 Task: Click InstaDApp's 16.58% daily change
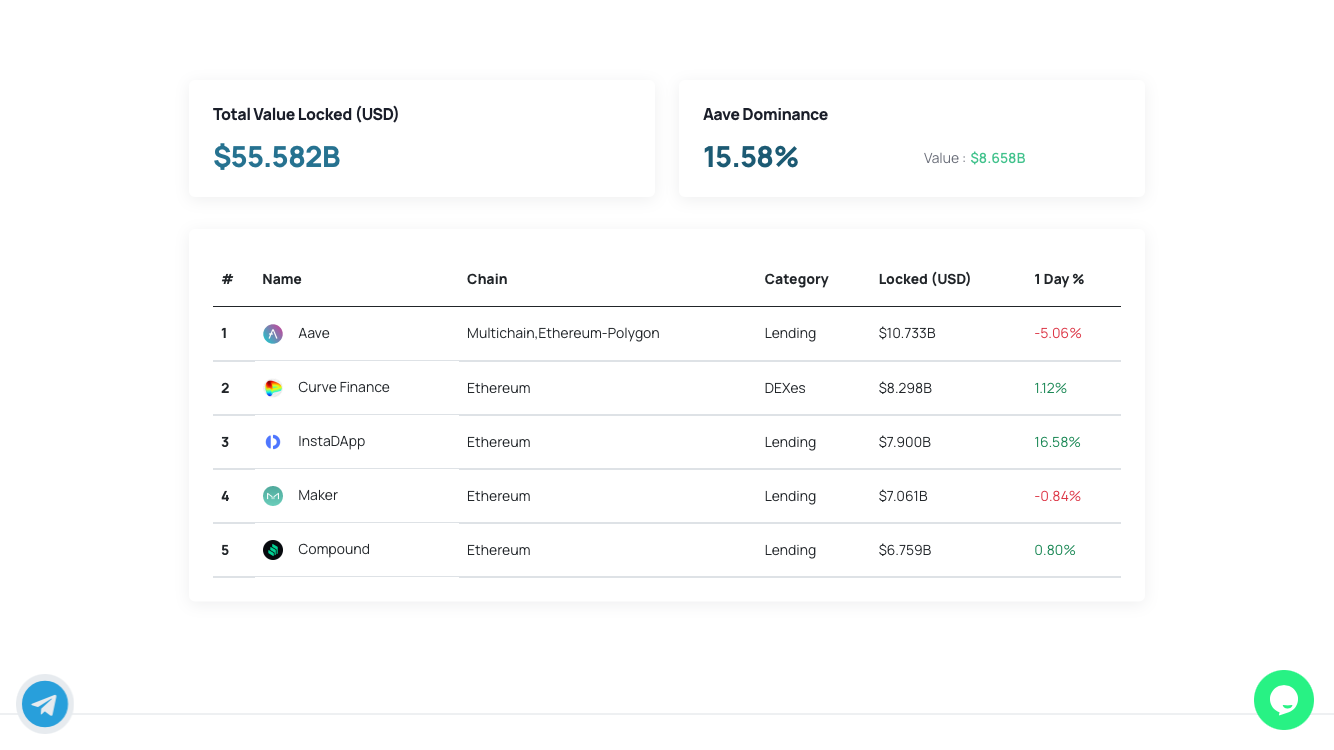(x=1058, y=442)
